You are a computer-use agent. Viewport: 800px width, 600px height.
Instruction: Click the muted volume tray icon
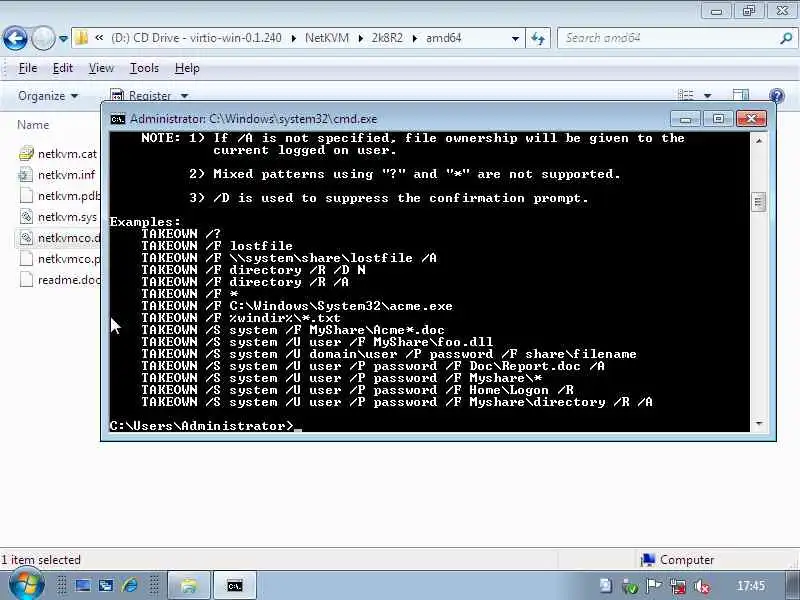702,586
